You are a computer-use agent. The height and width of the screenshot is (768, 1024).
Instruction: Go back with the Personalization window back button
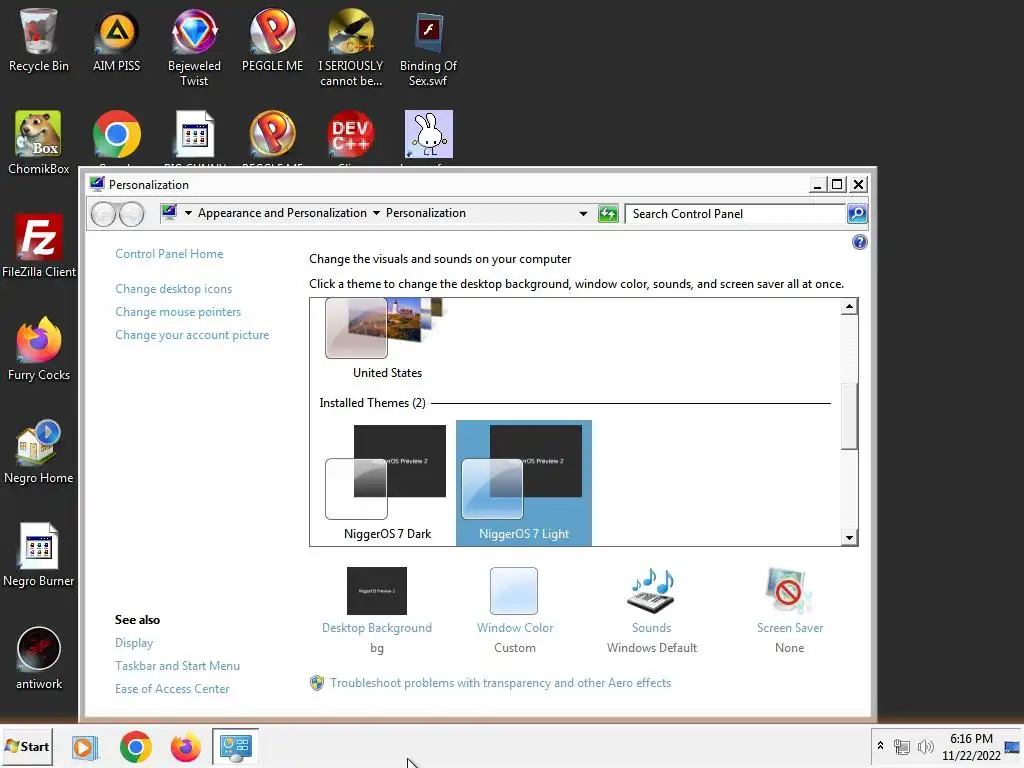click(x=103, y=214)
